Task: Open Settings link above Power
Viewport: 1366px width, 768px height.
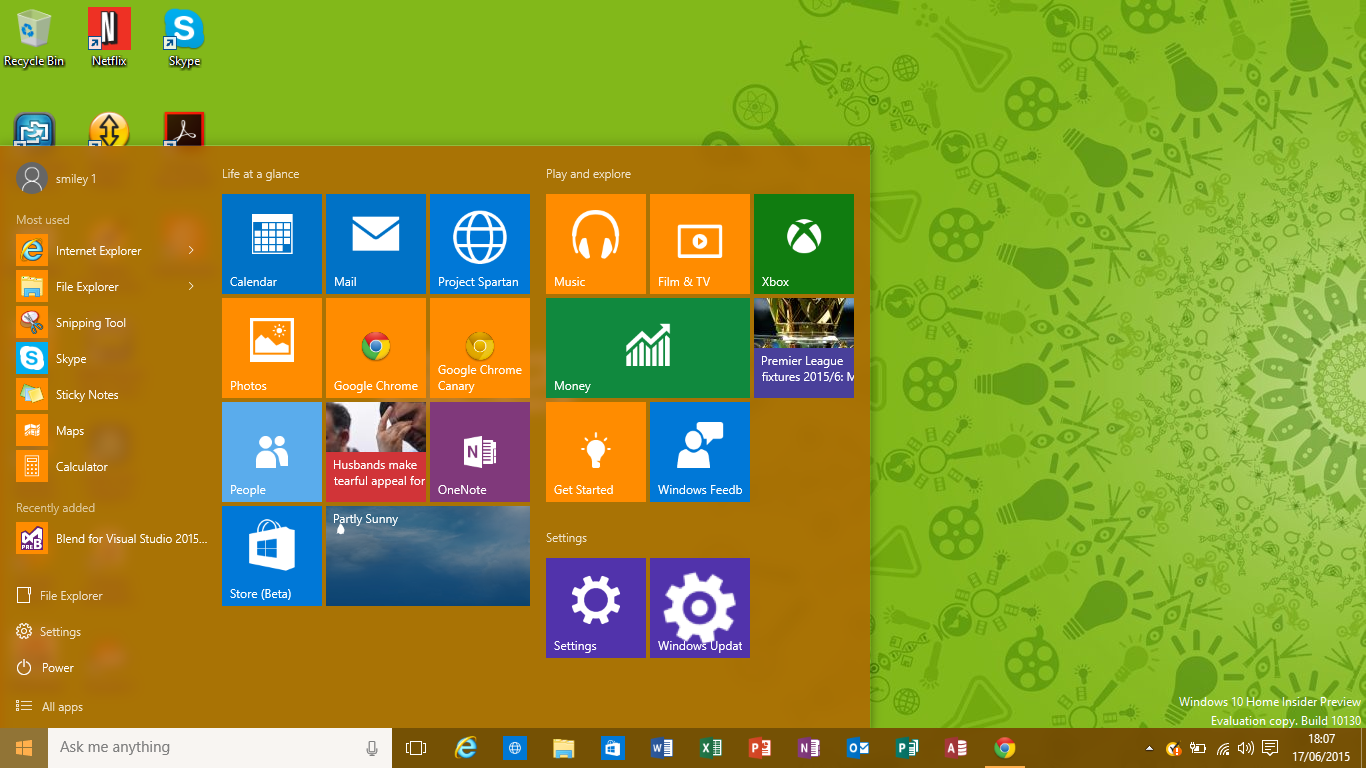Action: [49, 631]
